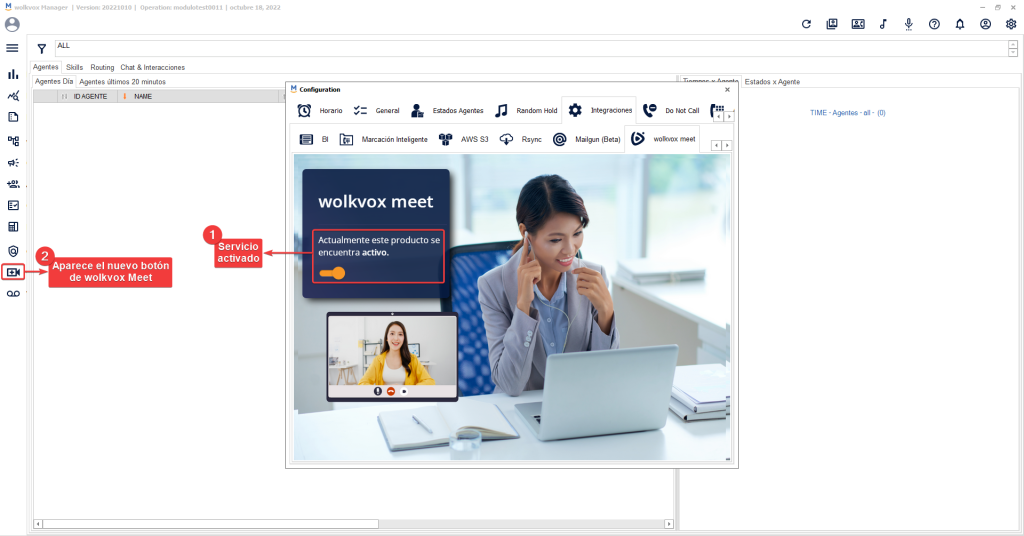
Task: Open the voicemail icon in sidebar
Action: pyautogui.click(x=13, y=294)
